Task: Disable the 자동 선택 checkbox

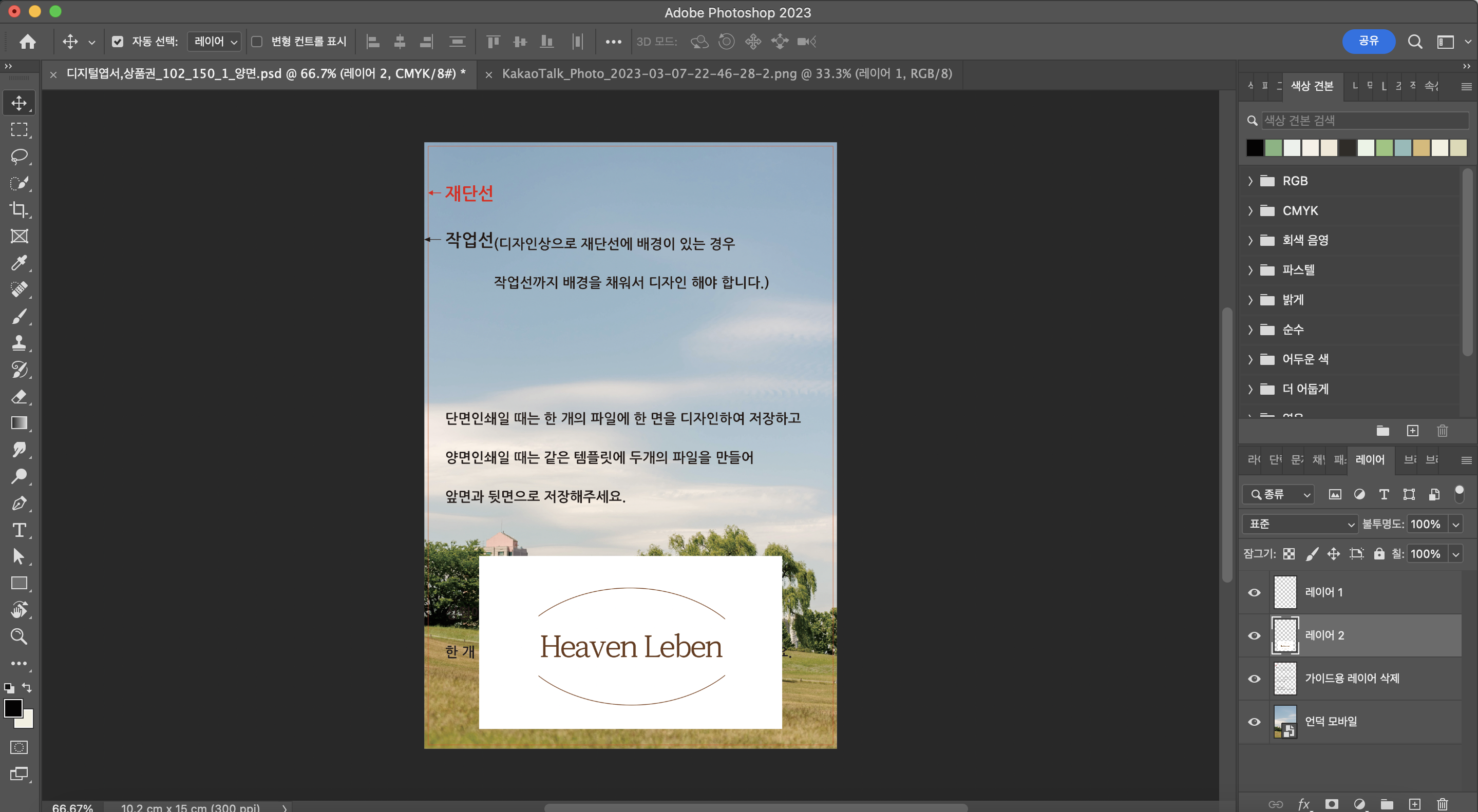Action: coord(118,41)
